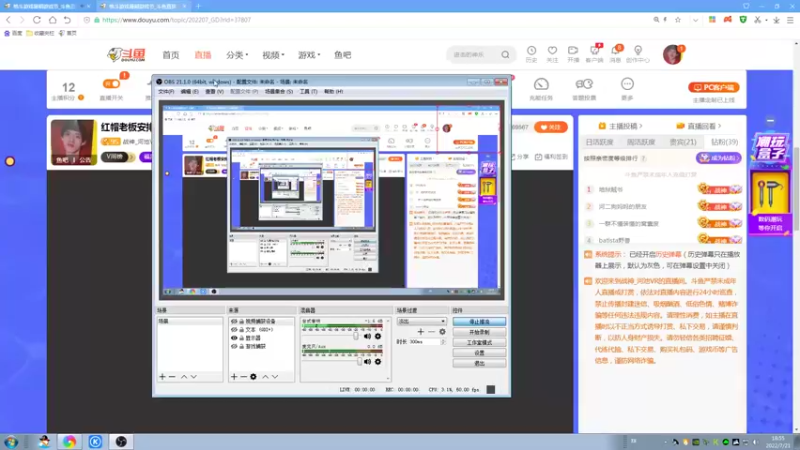The width and height of the screenshot is (800, 450).
Task: Toggle lock on 显示器 source
Action: click(241, 338)
